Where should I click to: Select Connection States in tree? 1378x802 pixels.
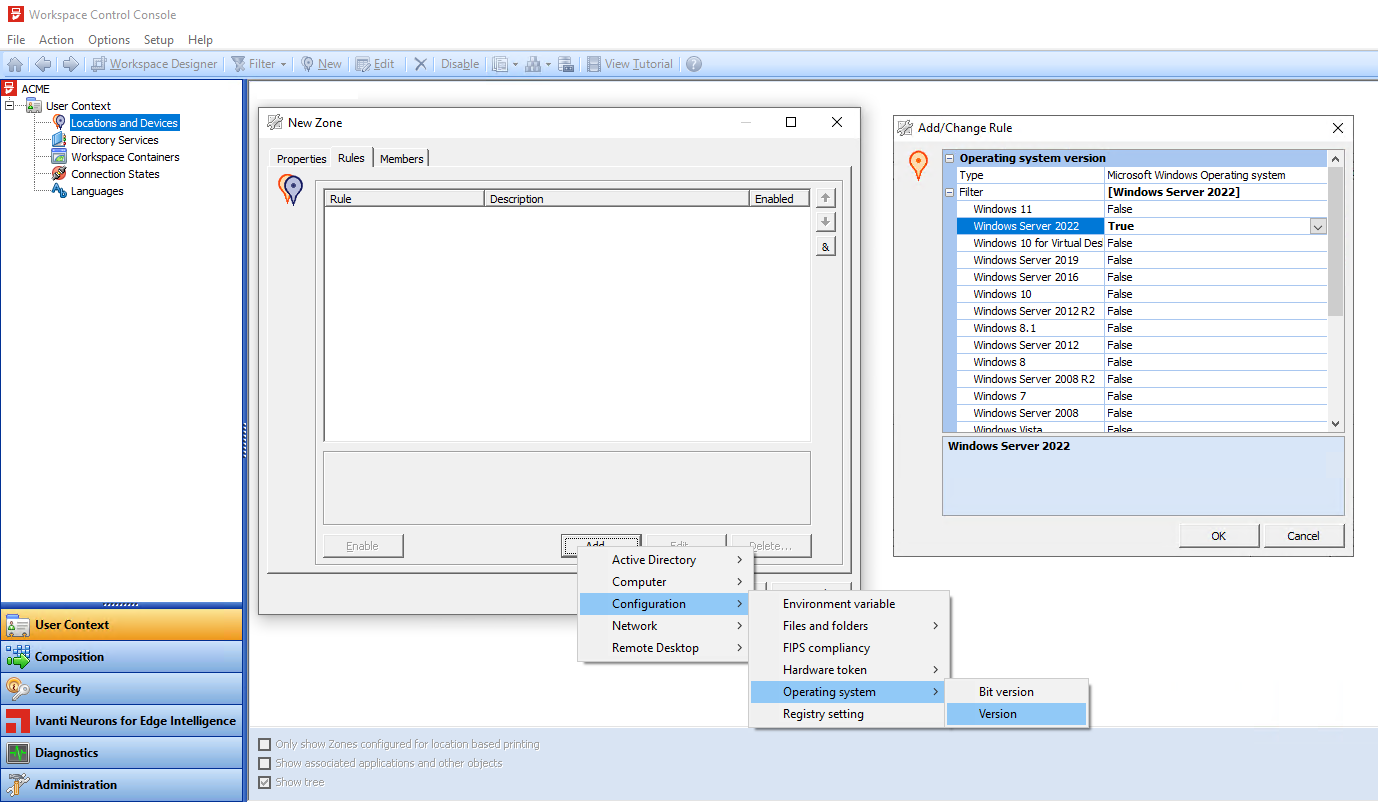(115, 174)
